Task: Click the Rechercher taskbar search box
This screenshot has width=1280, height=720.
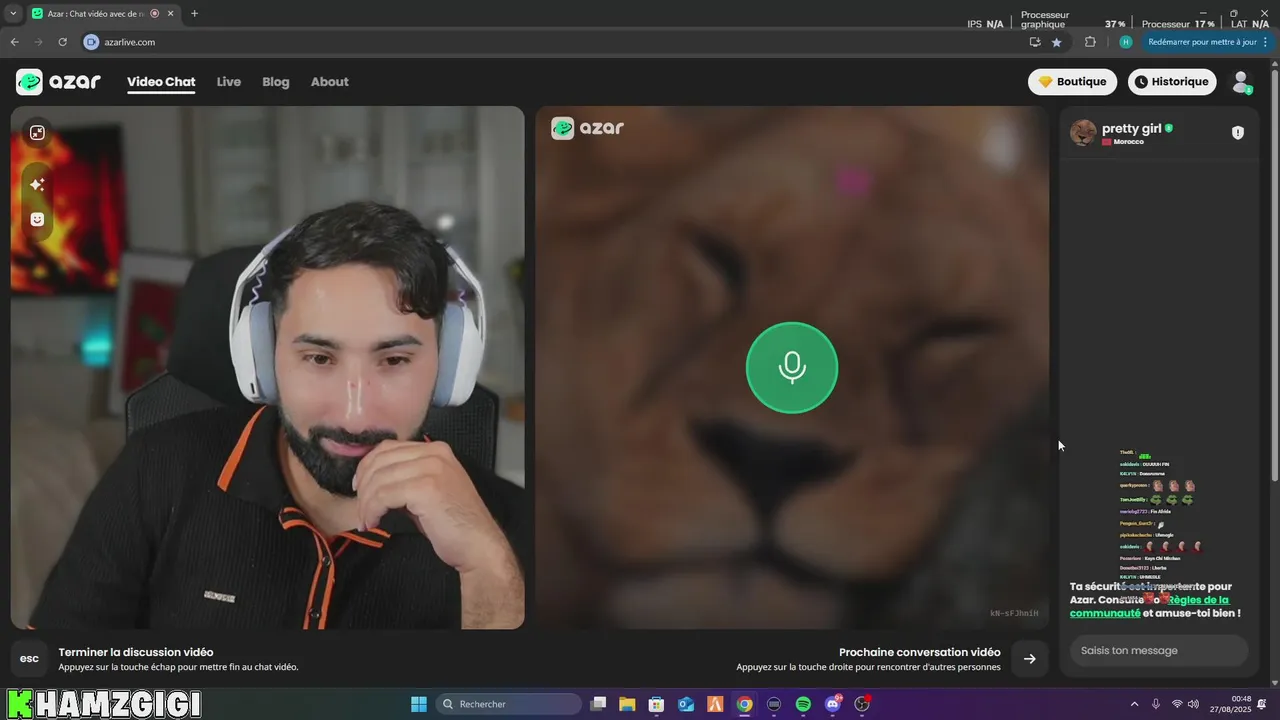Action: tap(509, 704)
